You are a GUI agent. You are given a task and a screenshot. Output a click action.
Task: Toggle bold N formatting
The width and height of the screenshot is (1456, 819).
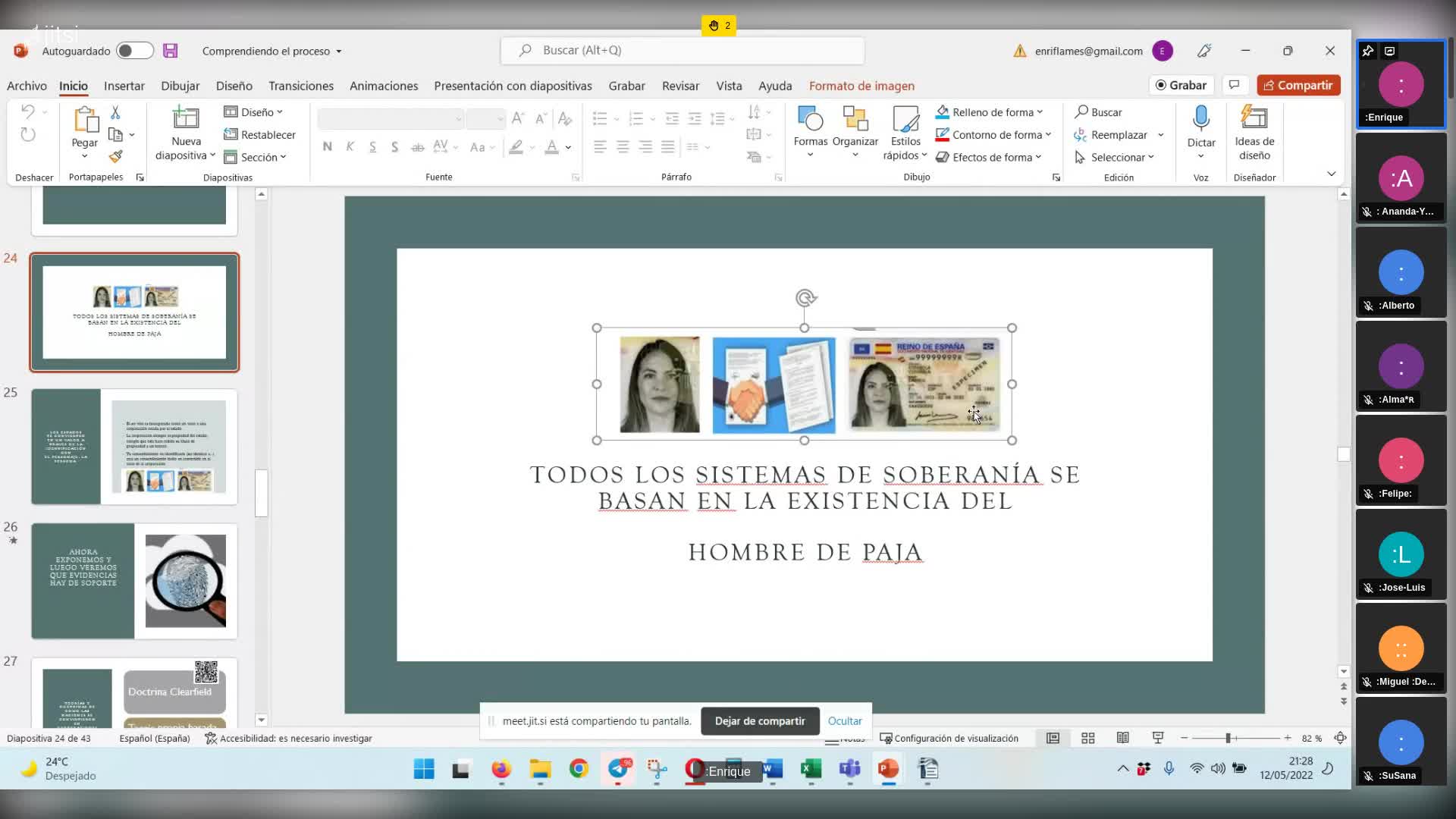pyautogui.click(x=327, y=147)
